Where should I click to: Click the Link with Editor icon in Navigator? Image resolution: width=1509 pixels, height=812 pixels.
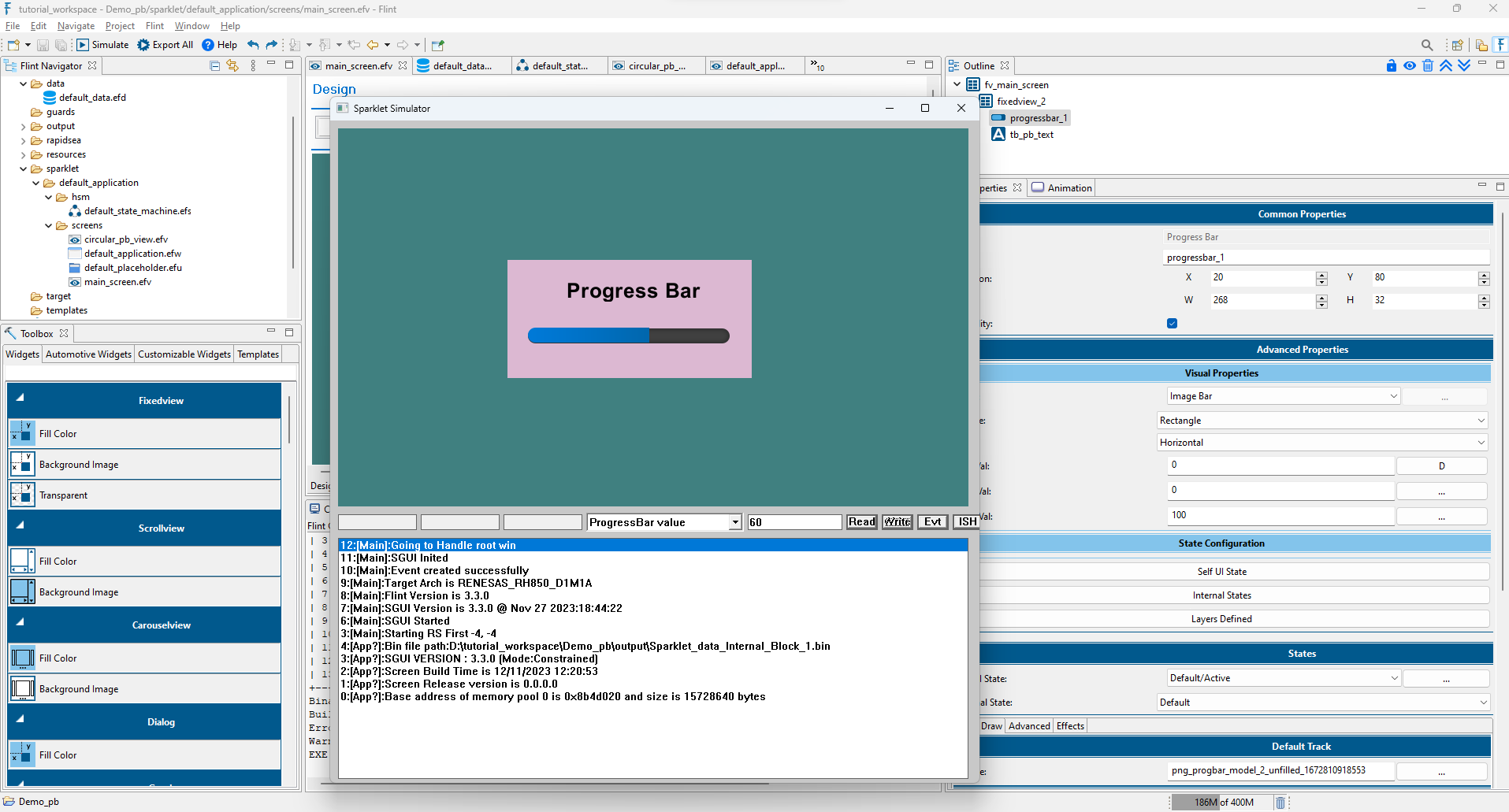coord(232,65)
